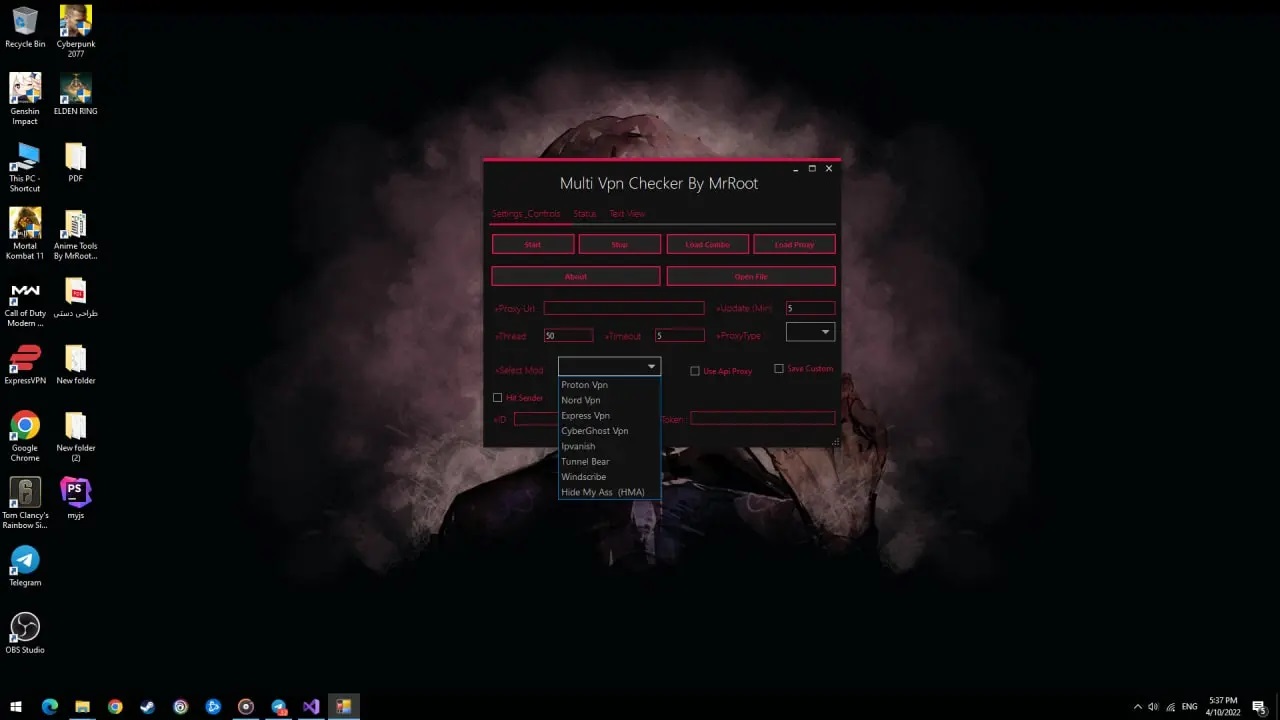
Task: Tick the Save Custom checkbox
Action: 779,369
